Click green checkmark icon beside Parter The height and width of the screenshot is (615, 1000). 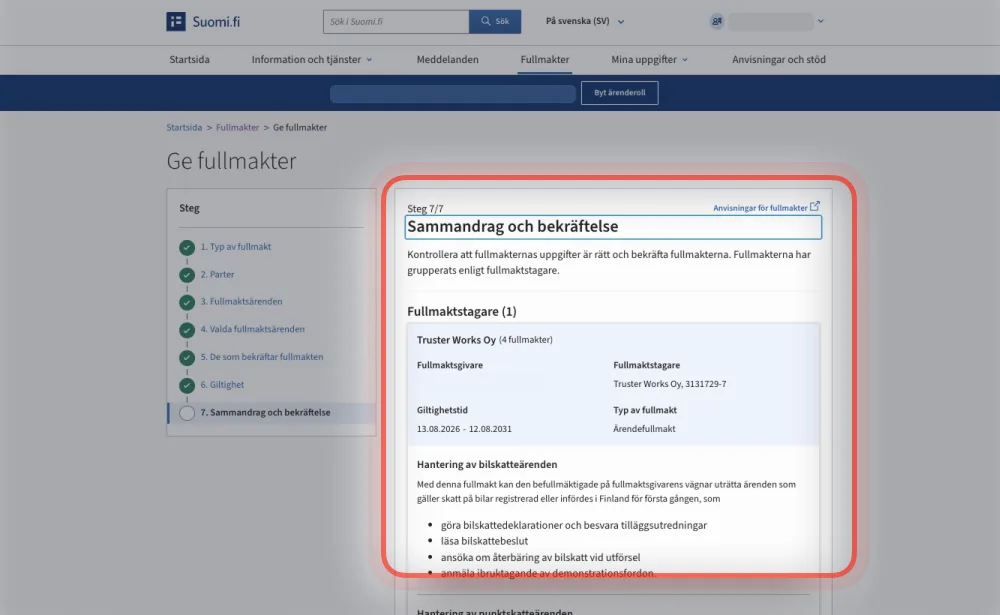187,274
